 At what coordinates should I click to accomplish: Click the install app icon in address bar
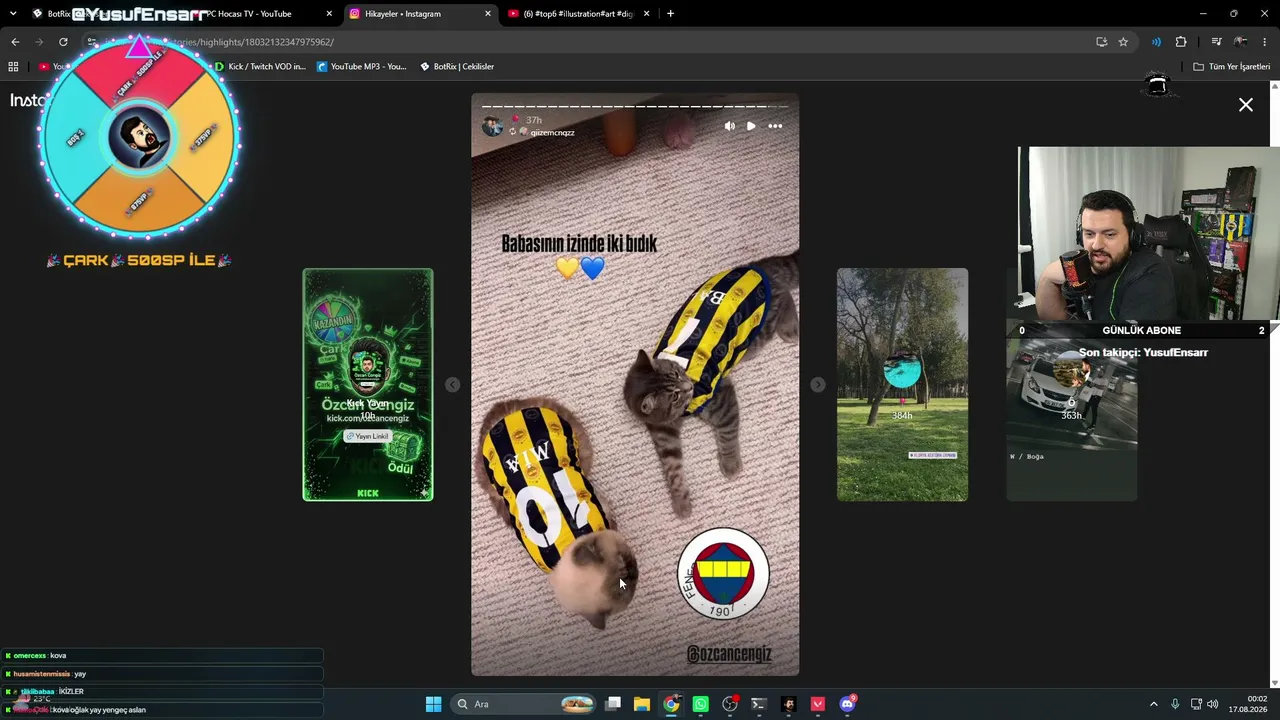click(x=1101, y=42)
